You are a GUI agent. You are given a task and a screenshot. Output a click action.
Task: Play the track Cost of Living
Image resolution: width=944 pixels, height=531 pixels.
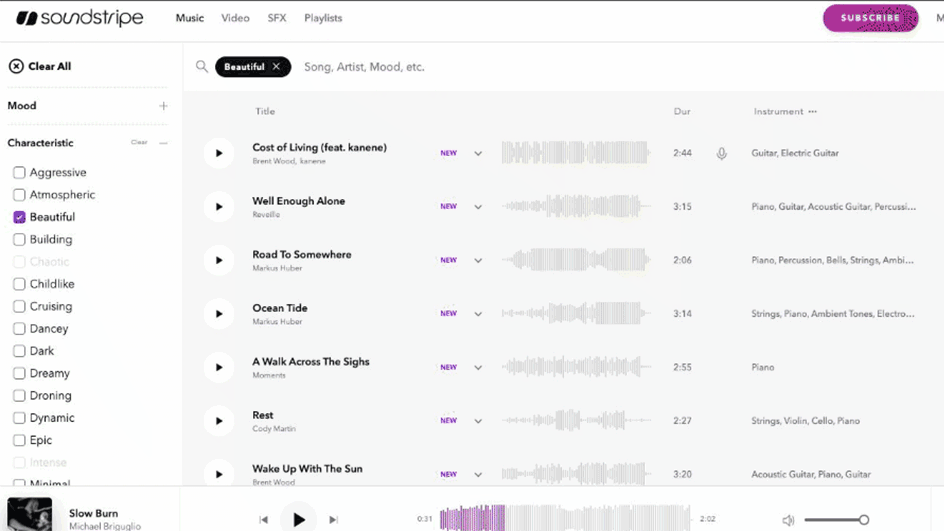click(219, 153)
